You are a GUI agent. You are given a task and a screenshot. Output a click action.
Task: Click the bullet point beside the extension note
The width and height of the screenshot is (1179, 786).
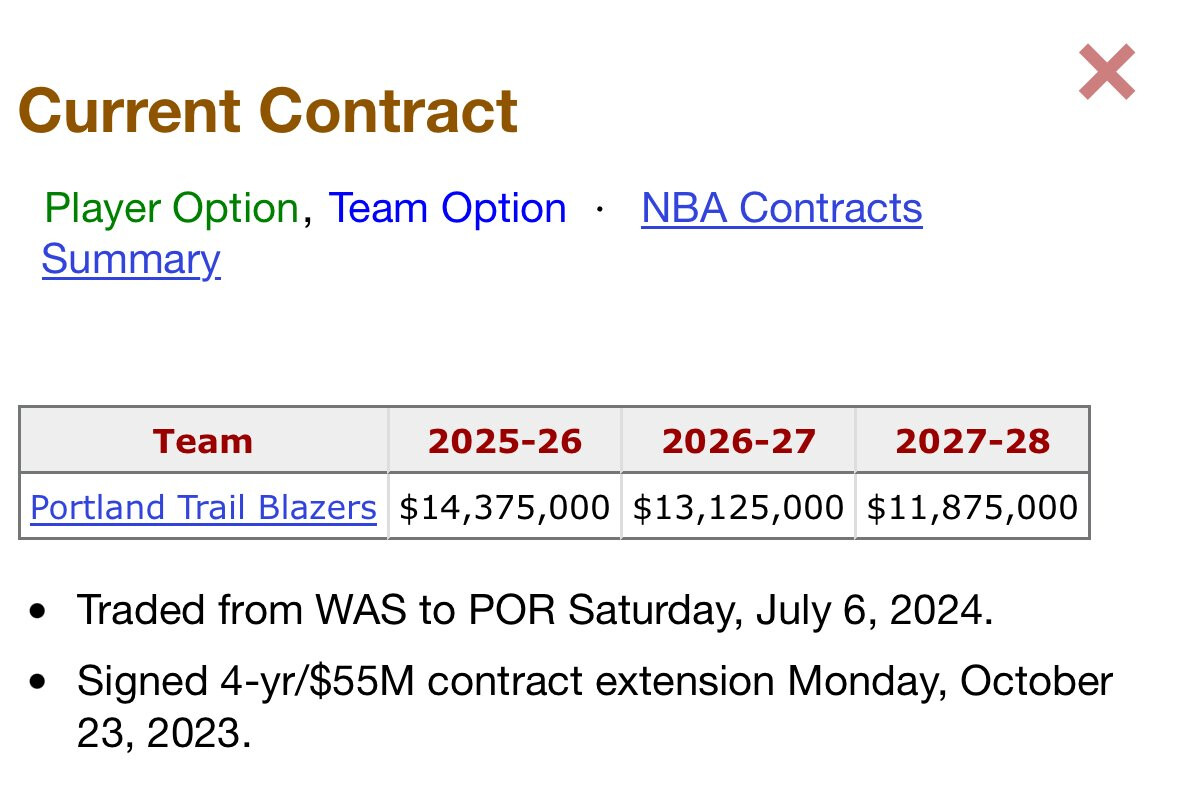pos(38,683)
